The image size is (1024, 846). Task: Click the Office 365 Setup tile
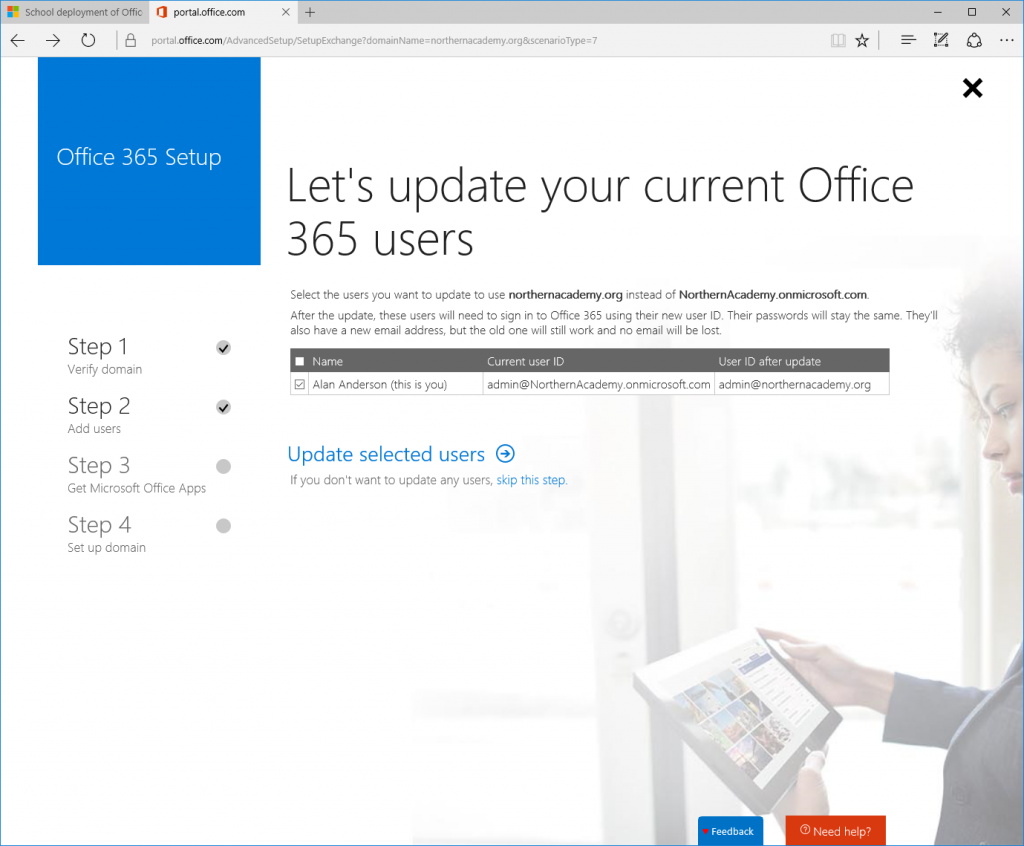pos(149,161)
